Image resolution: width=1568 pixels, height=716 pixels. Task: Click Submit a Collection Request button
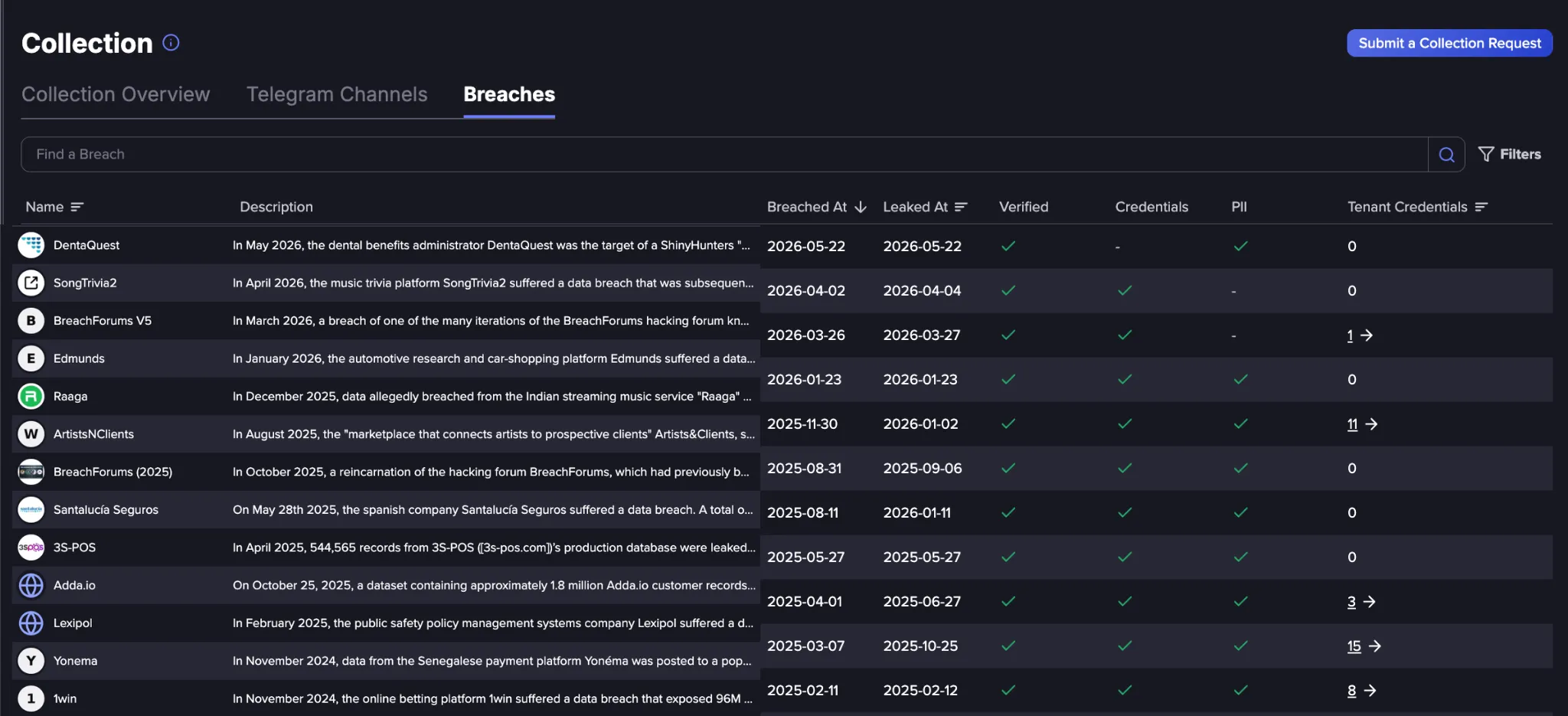[1449, 43]
